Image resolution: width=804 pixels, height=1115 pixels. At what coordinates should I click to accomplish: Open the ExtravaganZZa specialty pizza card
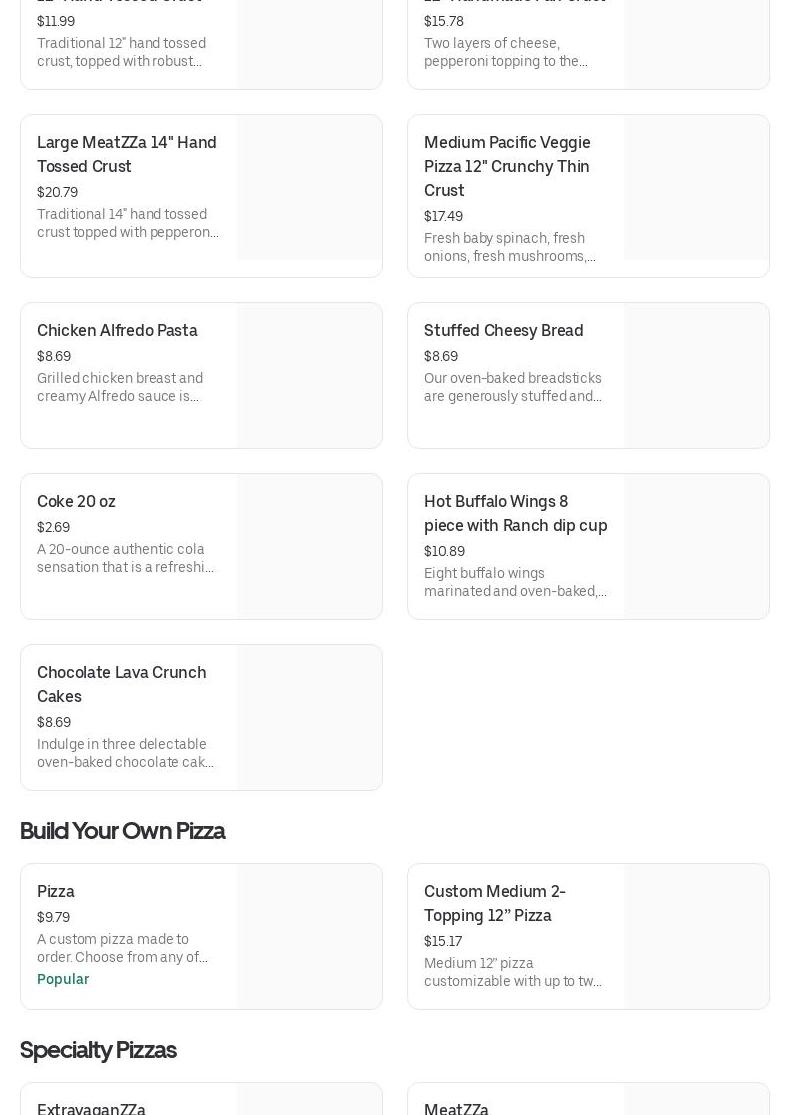point(91,1105)
